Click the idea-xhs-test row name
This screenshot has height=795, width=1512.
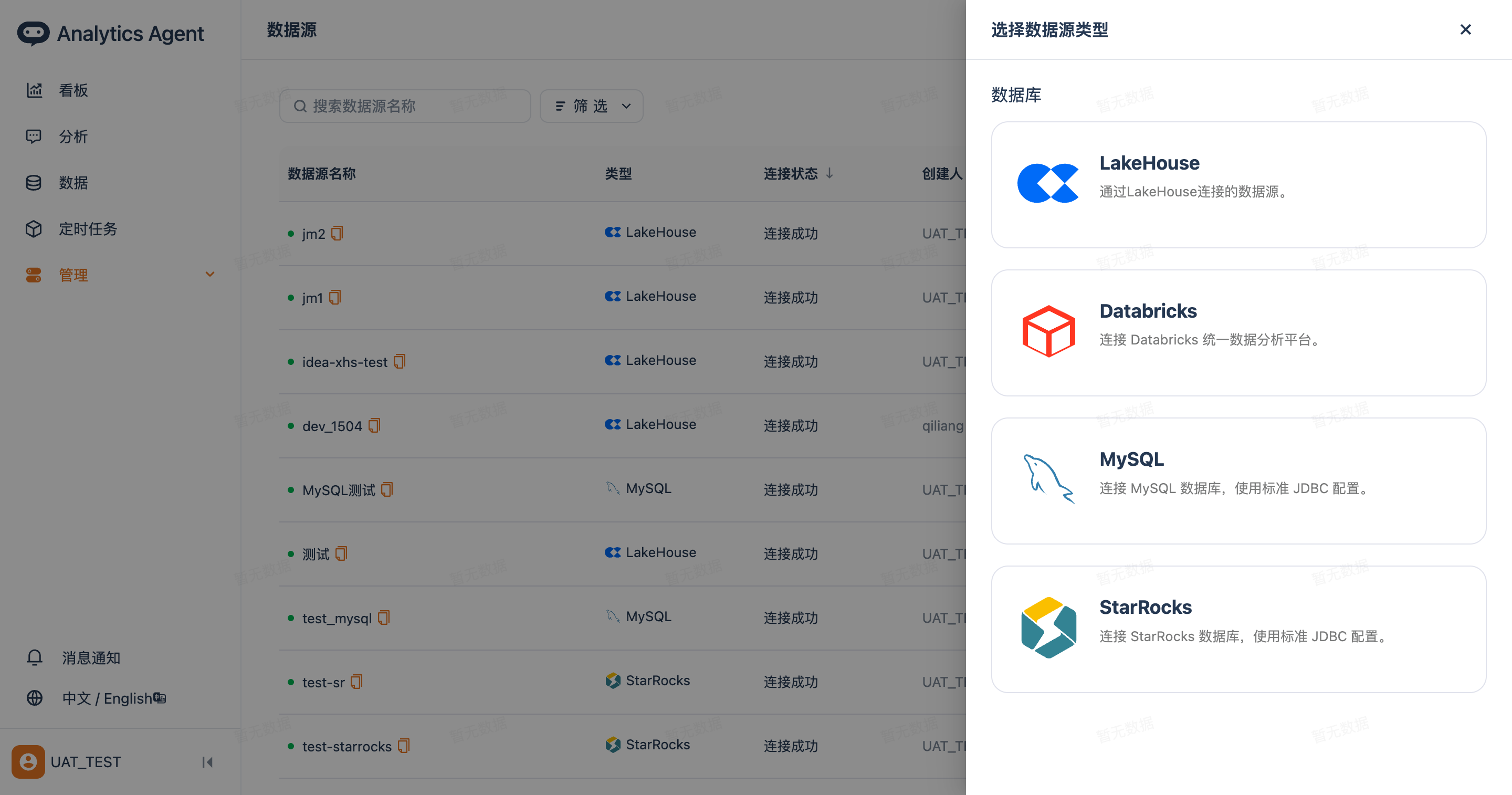(x=344, y=362)
